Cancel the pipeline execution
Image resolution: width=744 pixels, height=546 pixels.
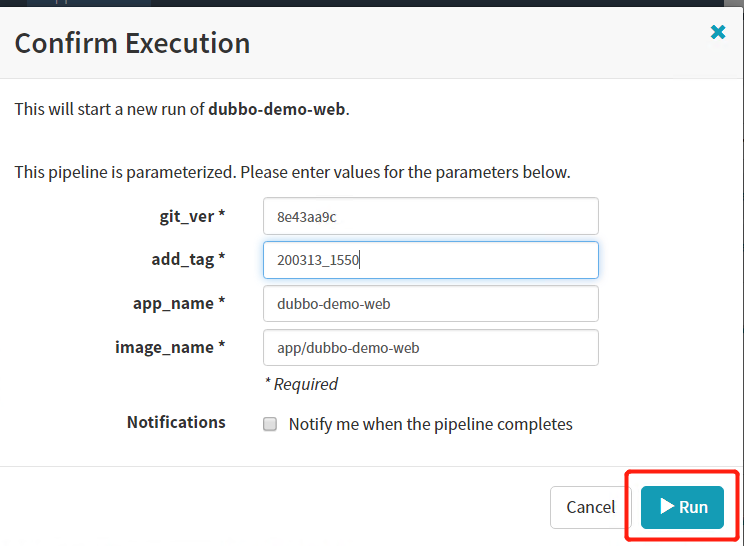coord(590,507)
